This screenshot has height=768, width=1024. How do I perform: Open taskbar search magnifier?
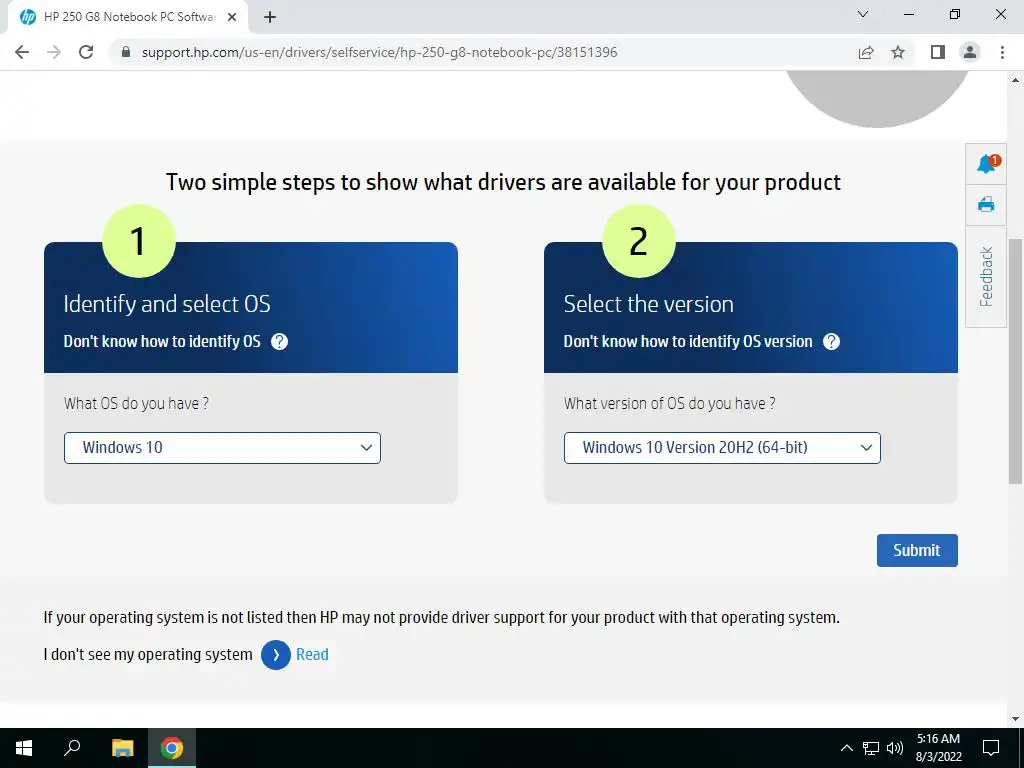point(72,748)
